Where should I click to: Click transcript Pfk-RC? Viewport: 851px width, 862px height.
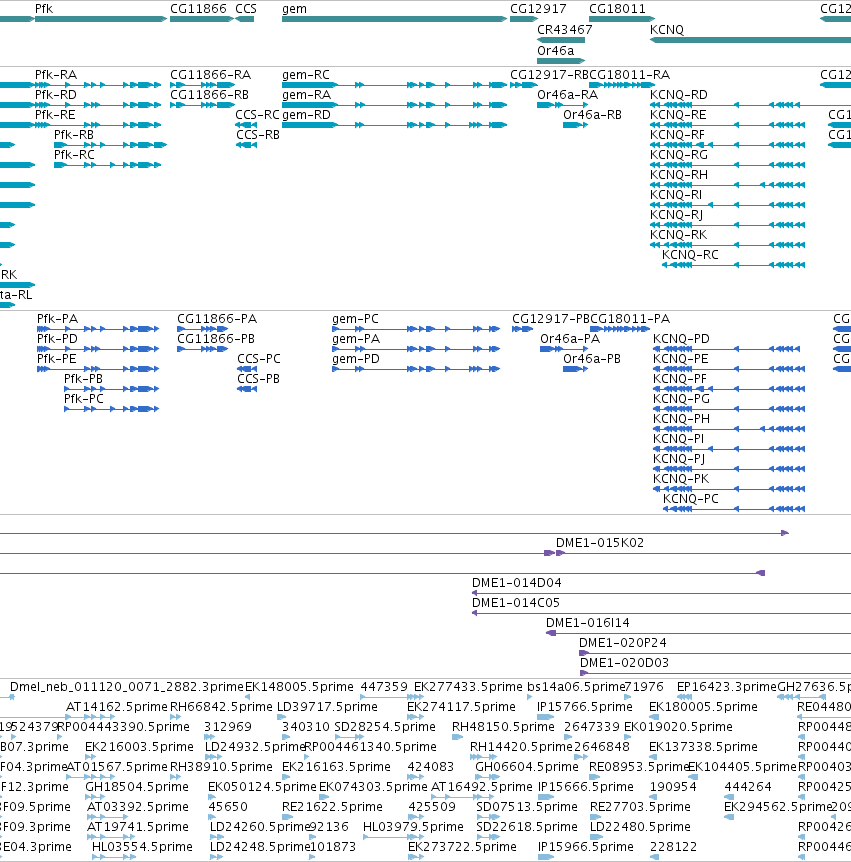[107, 165]
